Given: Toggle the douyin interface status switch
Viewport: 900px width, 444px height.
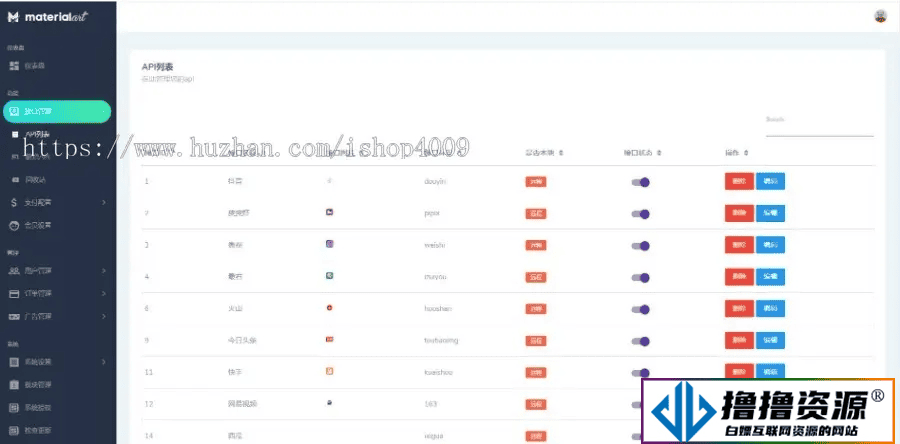Looking at the screenshot, I should point(641,182).
